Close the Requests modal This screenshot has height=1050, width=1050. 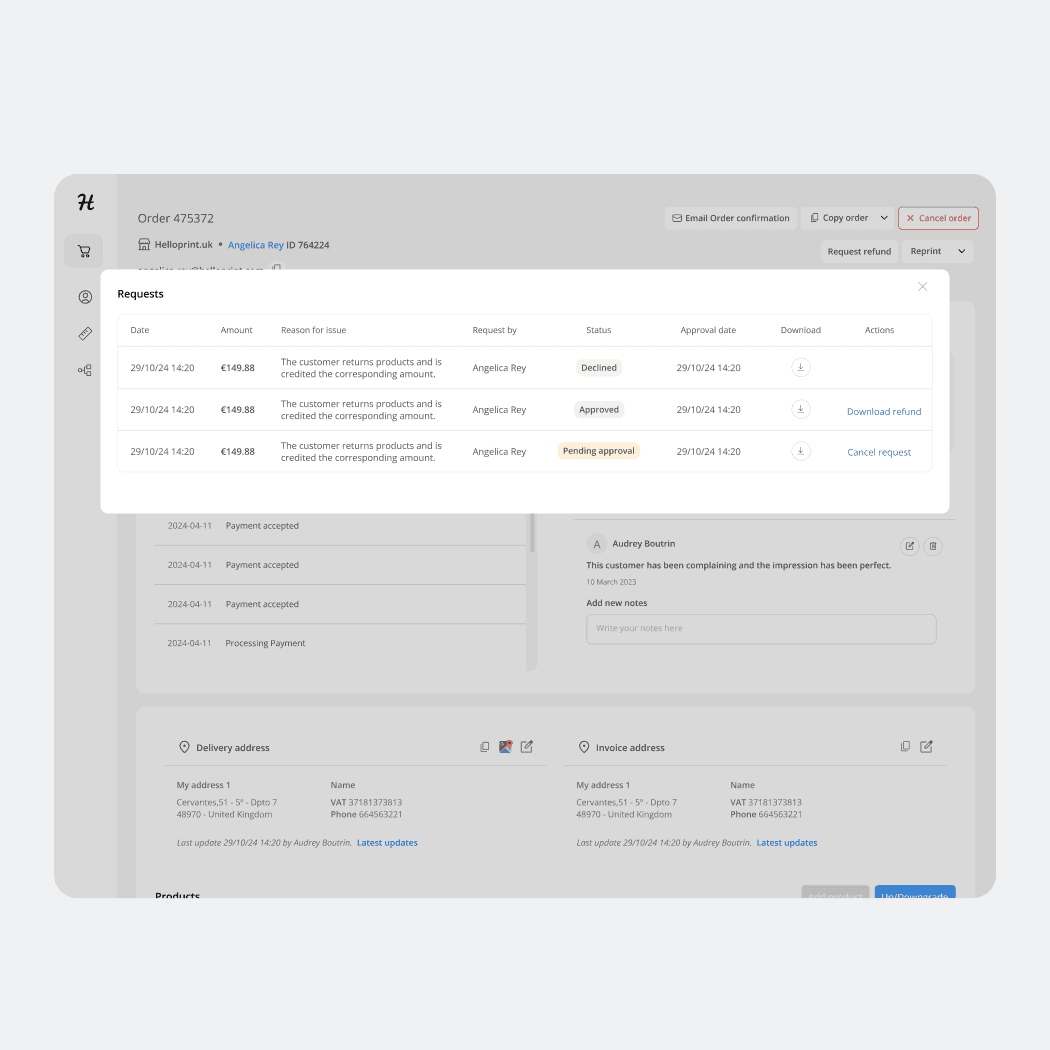[x=922, y=286]
